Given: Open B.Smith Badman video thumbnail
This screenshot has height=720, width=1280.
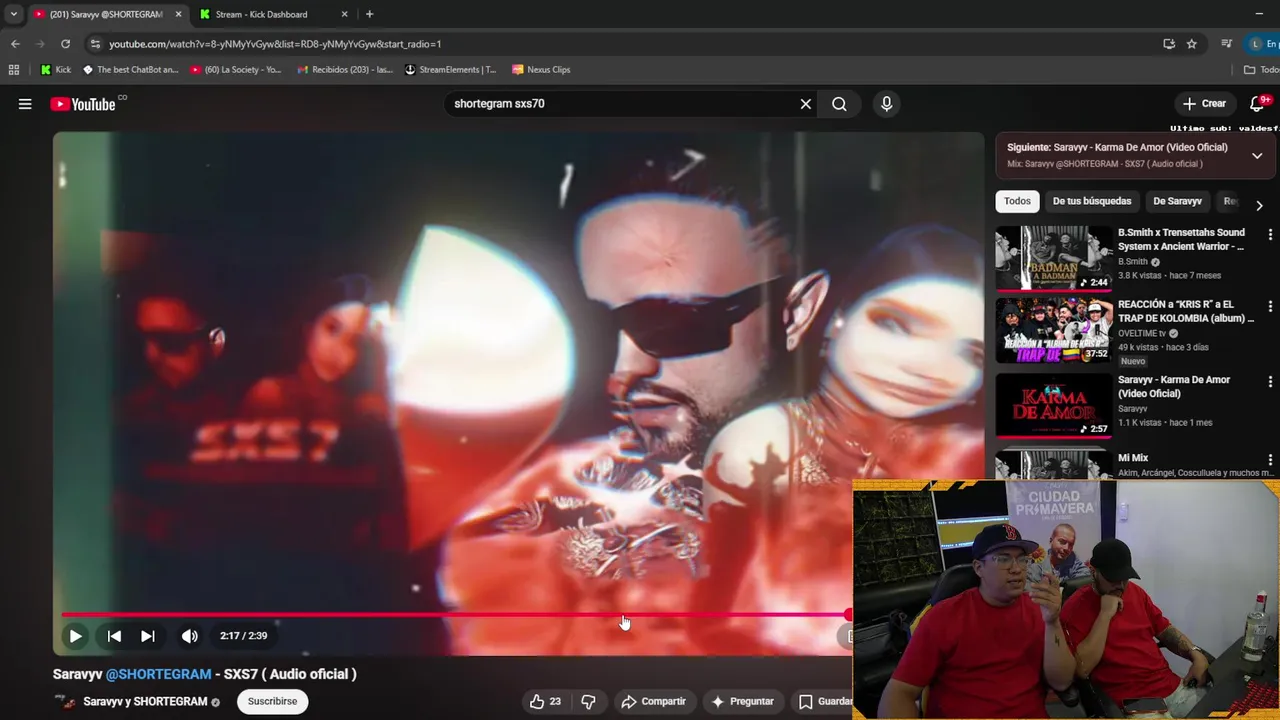Looking at the screenshot, I should tap(1054, 258).
